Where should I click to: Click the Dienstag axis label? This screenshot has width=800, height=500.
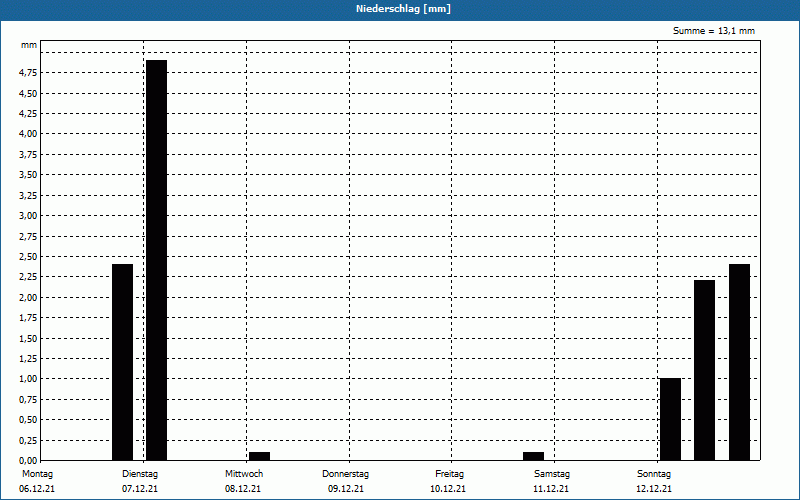click(x=140, y=474)
